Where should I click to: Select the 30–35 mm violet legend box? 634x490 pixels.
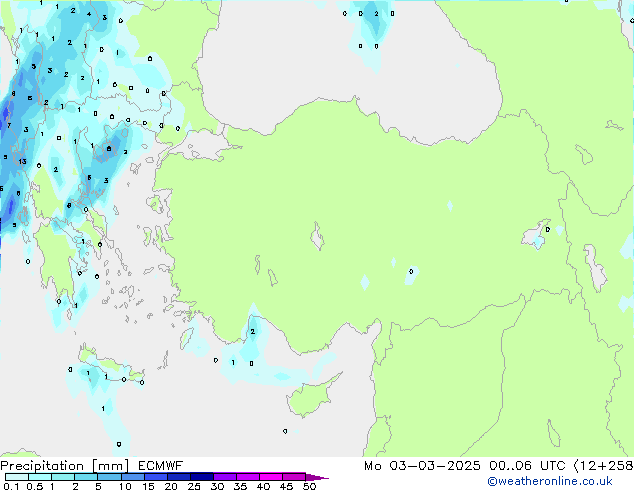click(225, 477)
